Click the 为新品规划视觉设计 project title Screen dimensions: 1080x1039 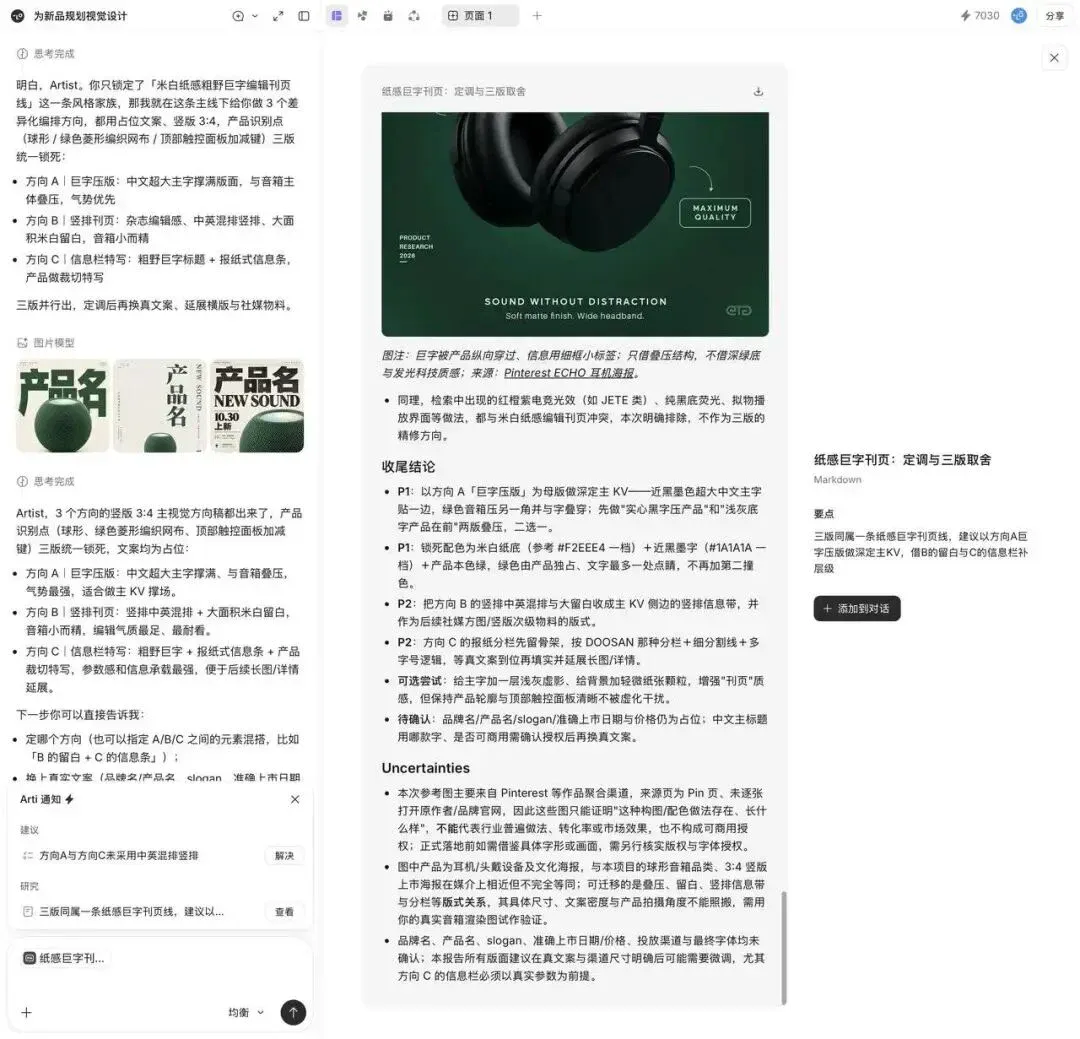coord(81,16)
